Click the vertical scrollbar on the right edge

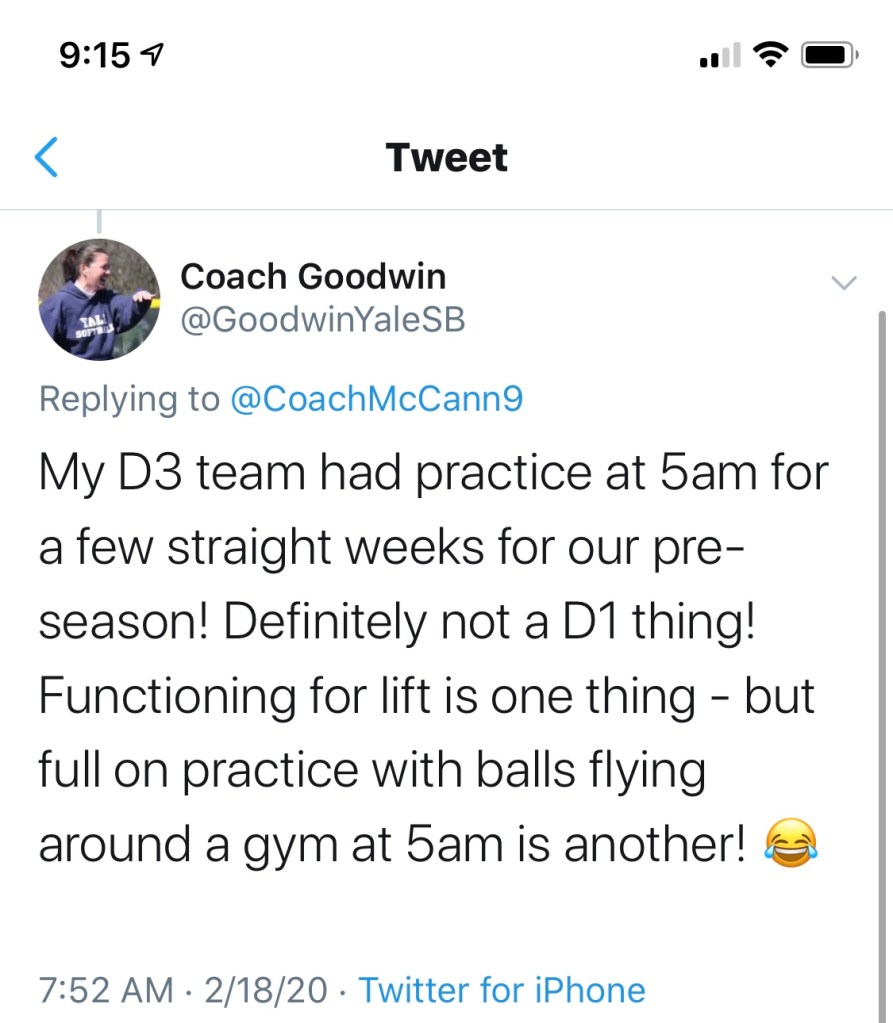[x=881, y=600]
